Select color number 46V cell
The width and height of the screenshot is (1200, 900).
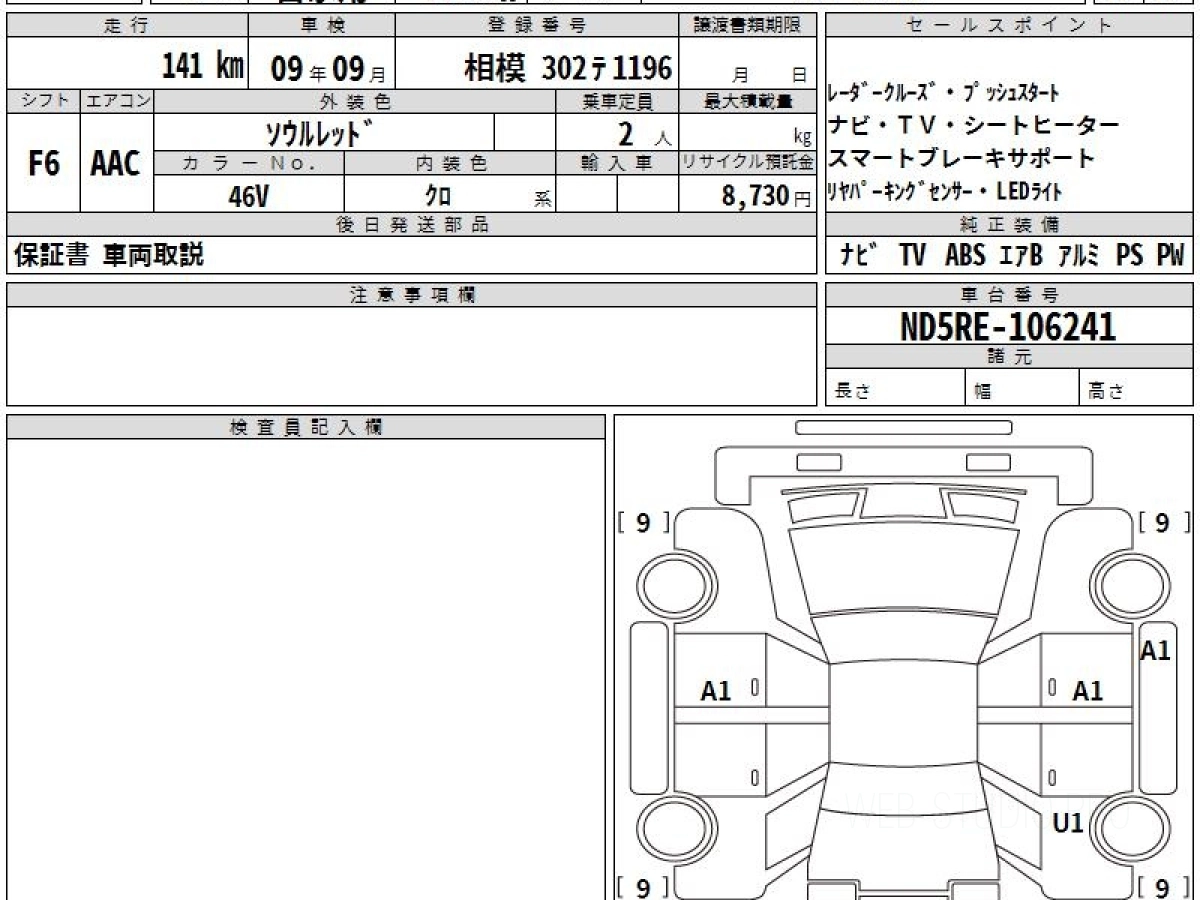pyautogui.click(x=249, y=196)
